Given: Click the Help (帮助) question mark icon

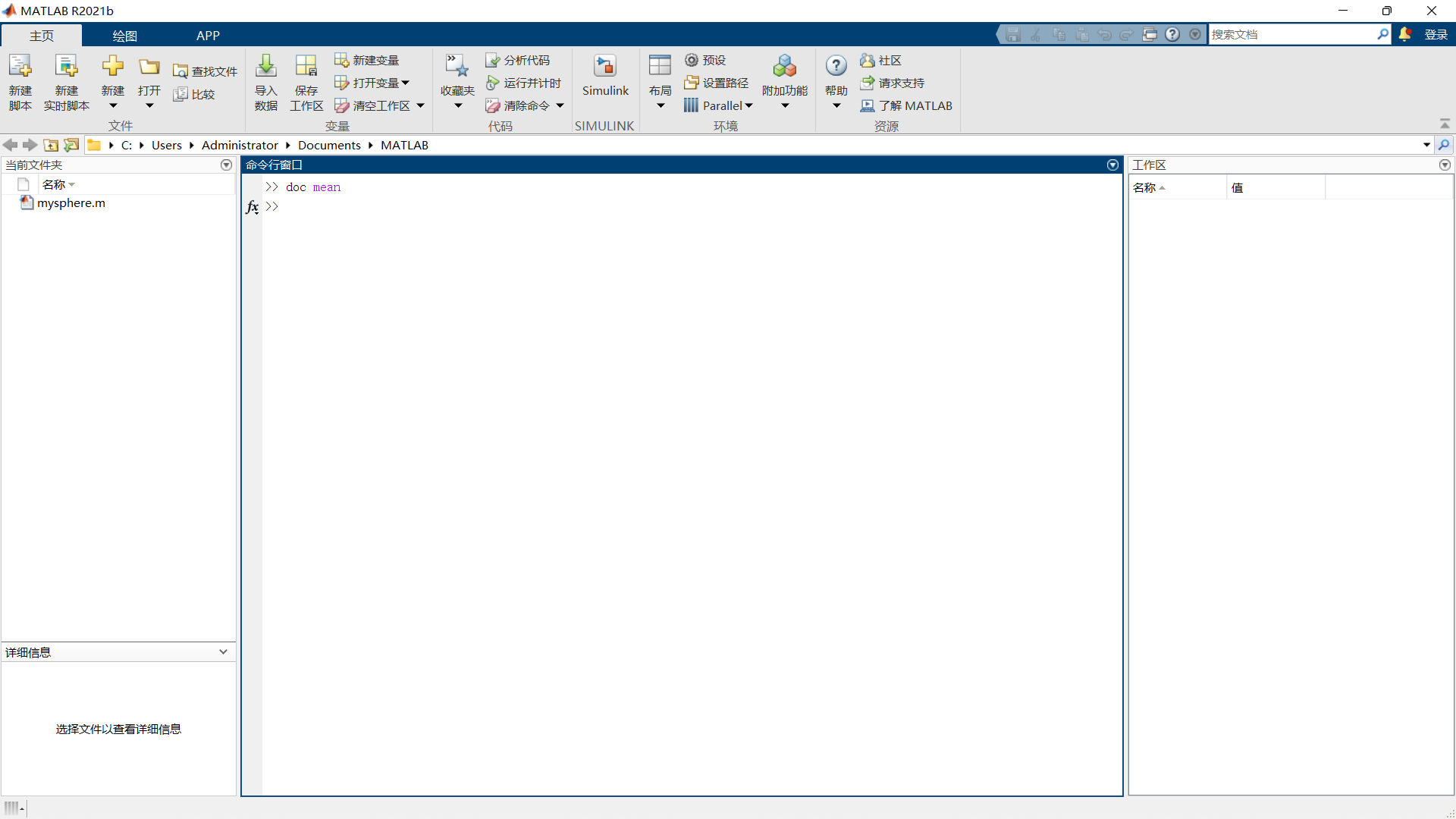Looking at the screenshot, I should tap(836, 66).
